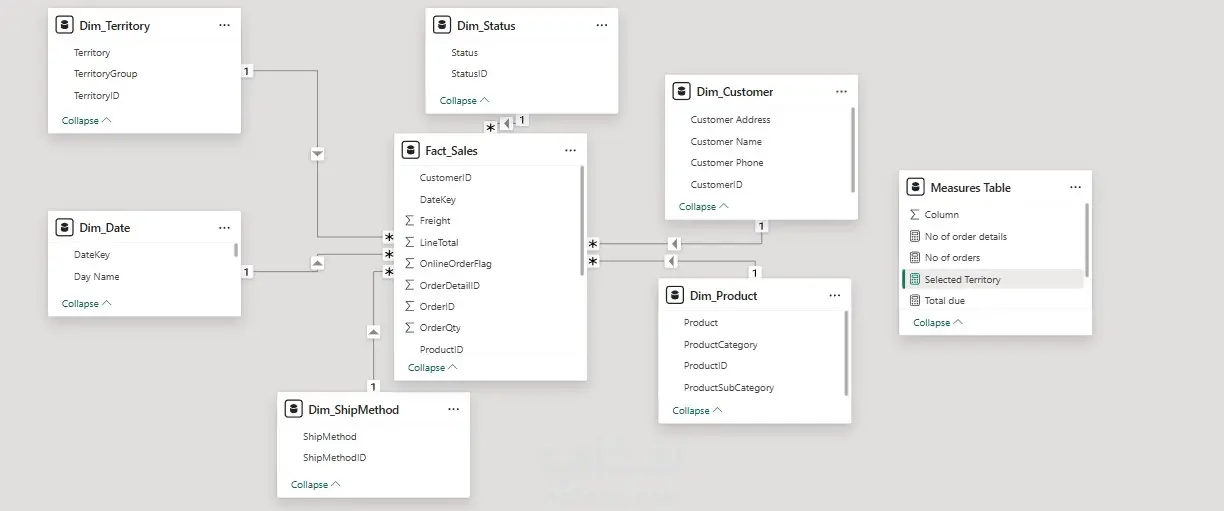Click the Fact_Sales vertical scrollbar
The height and width of the screenshot is (511, 1224).
click(x=582, y=220)
